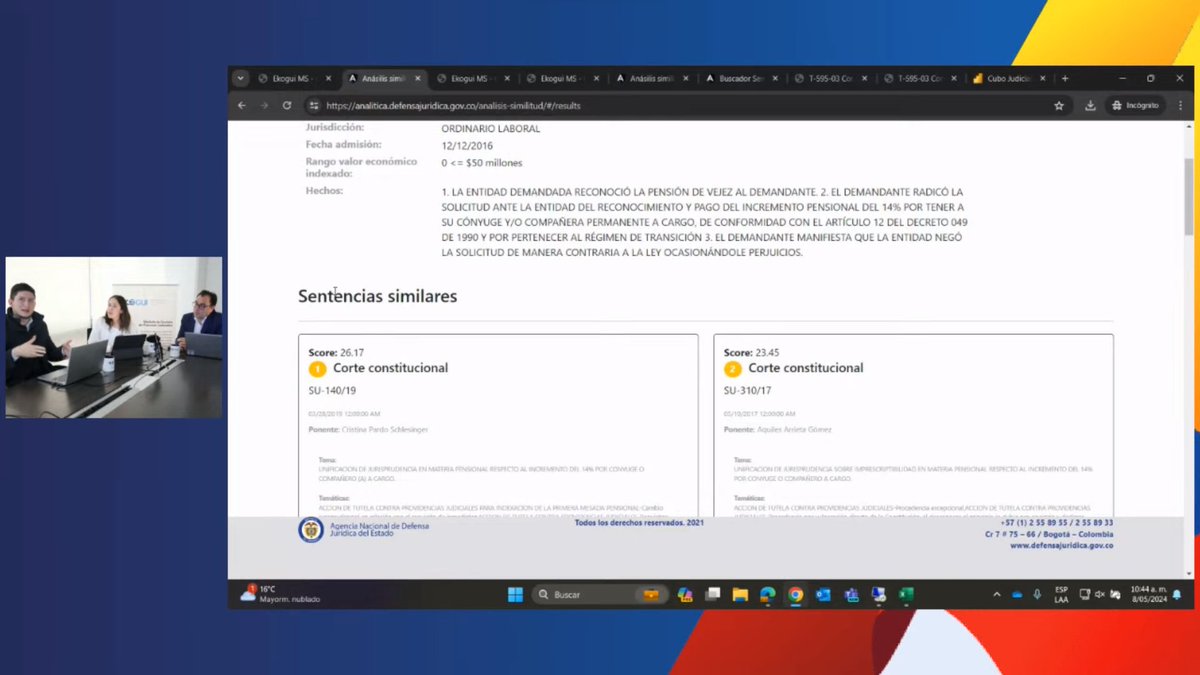
Task: Open Outlook from the taskbar
Action: [823, 594]
